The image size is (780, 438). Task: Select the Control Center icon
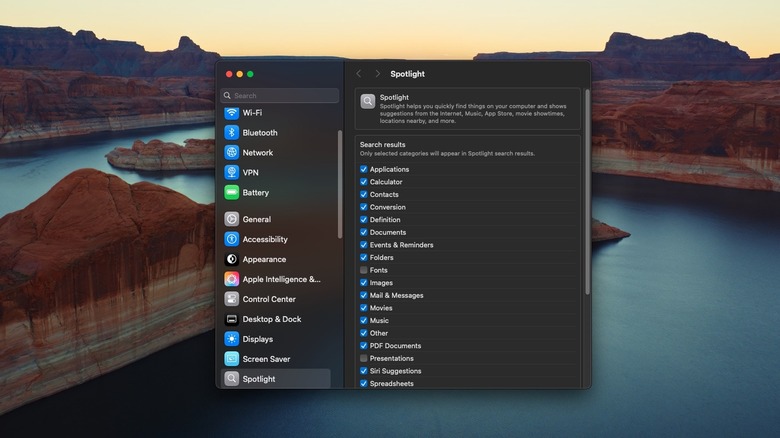232,299
